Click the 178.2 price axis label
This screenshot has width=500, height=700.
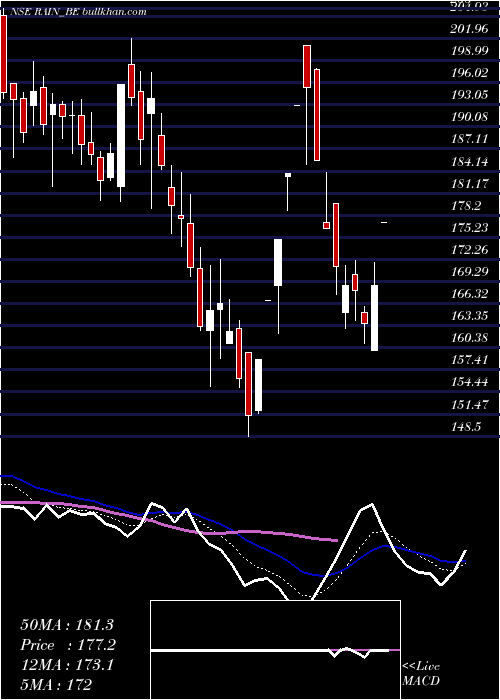coord(465,206)
